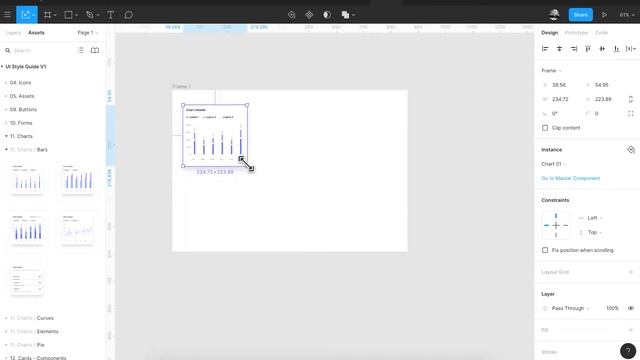The image size is (640, 360).
Task: Click the Share button
Action: click(x=580, y=15)
